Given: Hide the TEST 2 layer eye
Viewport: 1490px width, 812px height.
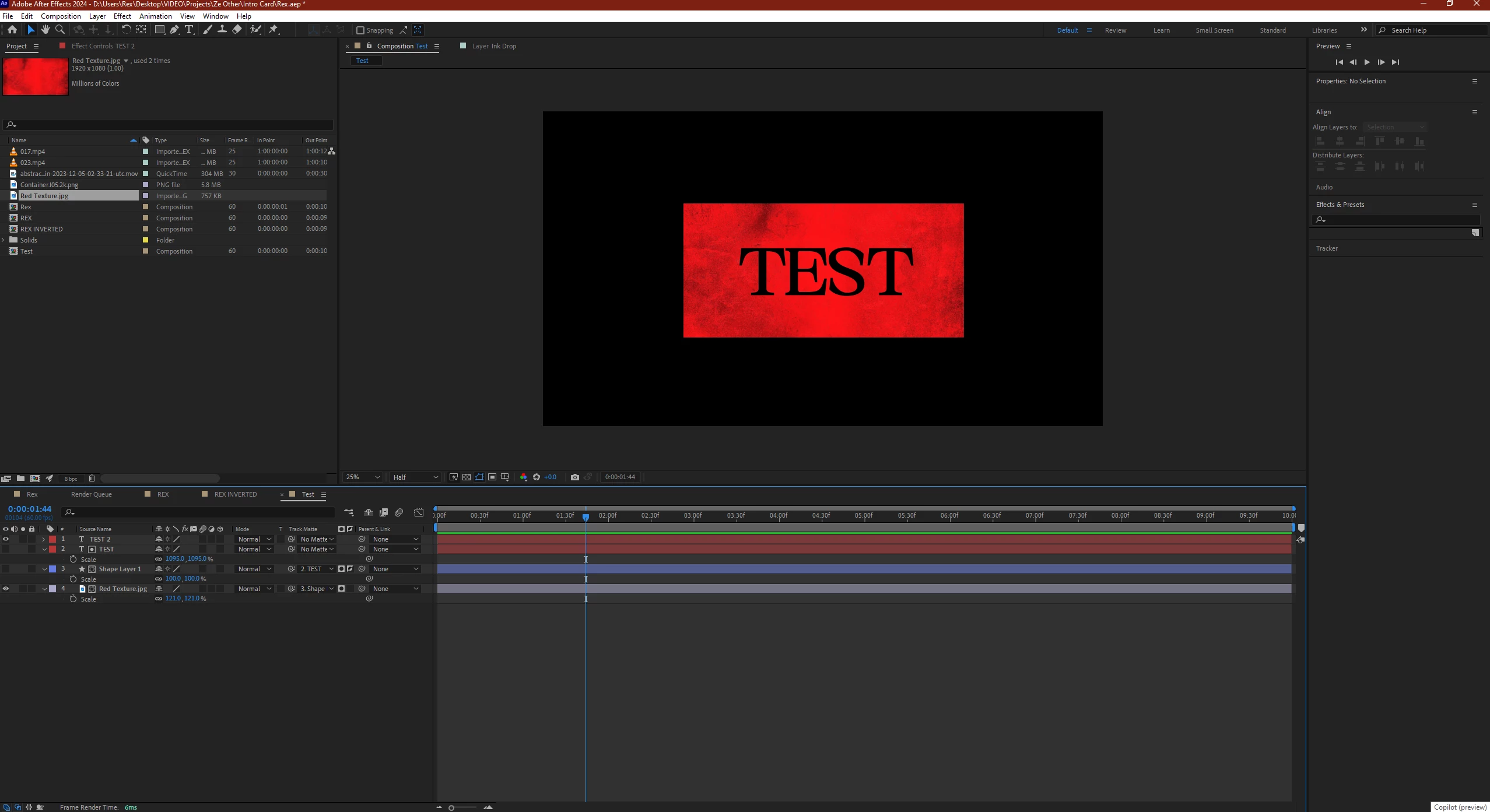Looking at the screenshot, I should (6, 539).
